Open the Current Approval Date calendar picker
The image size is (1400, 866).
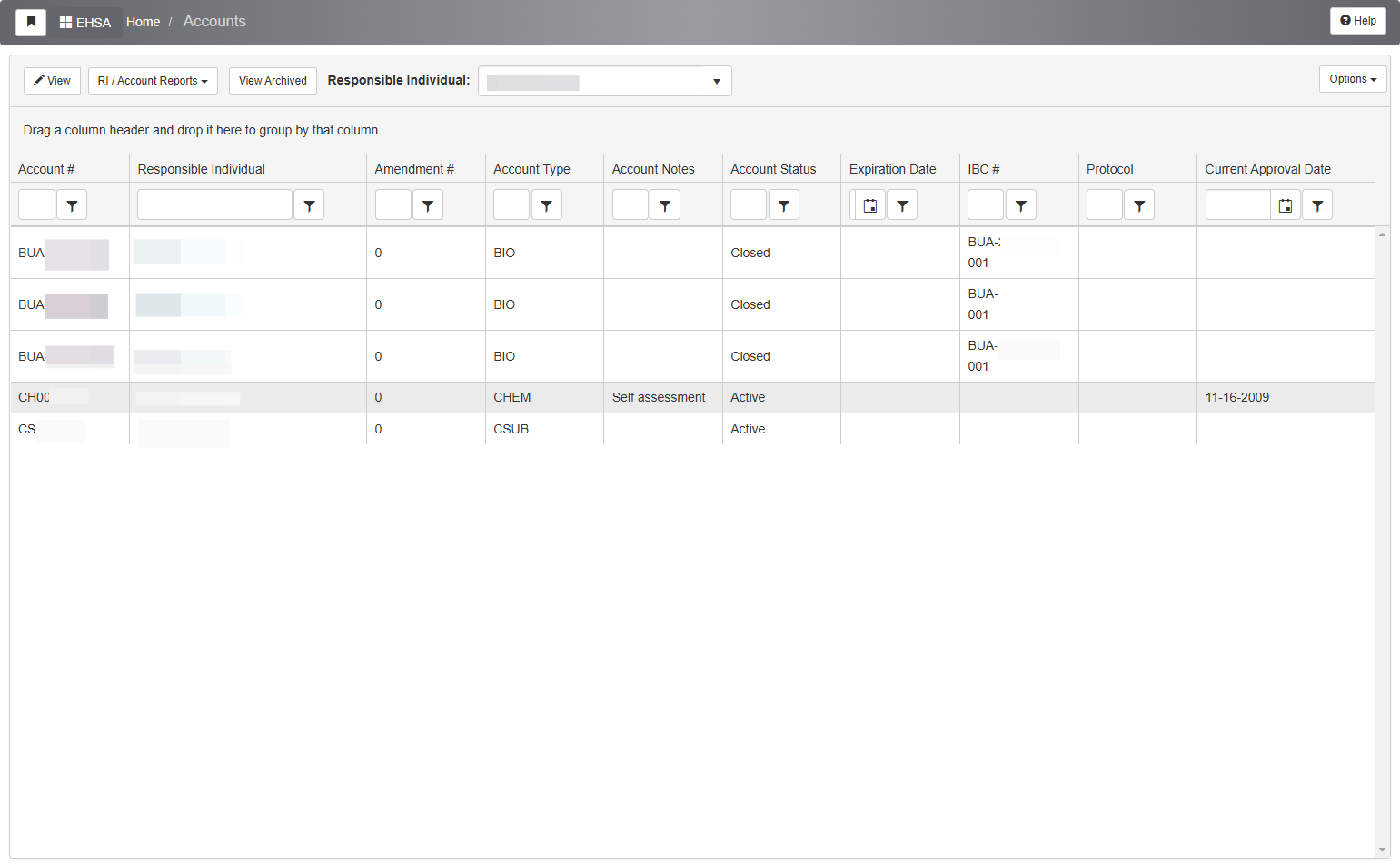[x=1286, y=205]
